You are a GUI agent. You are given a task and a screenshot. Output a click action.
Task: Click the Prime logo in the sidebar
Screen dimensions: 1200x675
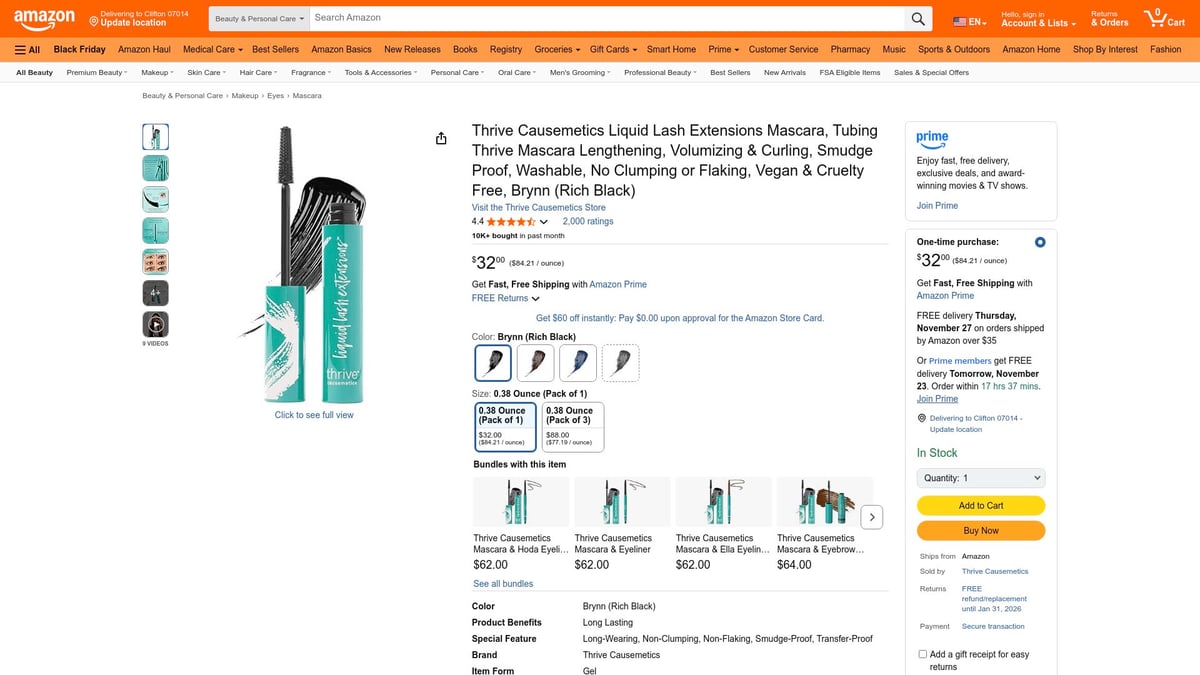tap(932, 140)
